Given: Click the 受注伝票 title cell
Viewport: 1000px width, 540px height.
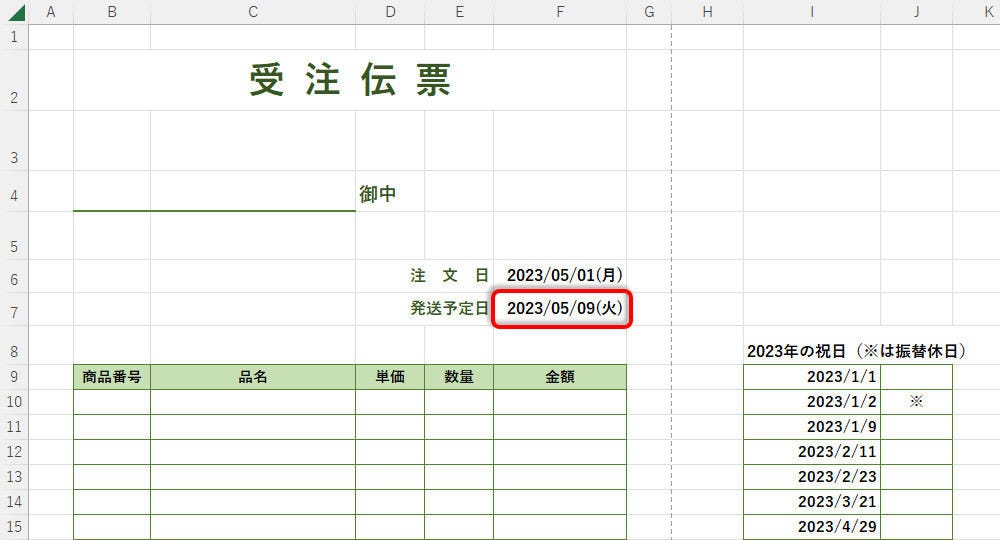Looking at the screenshot, I should (x=350, y=80).
